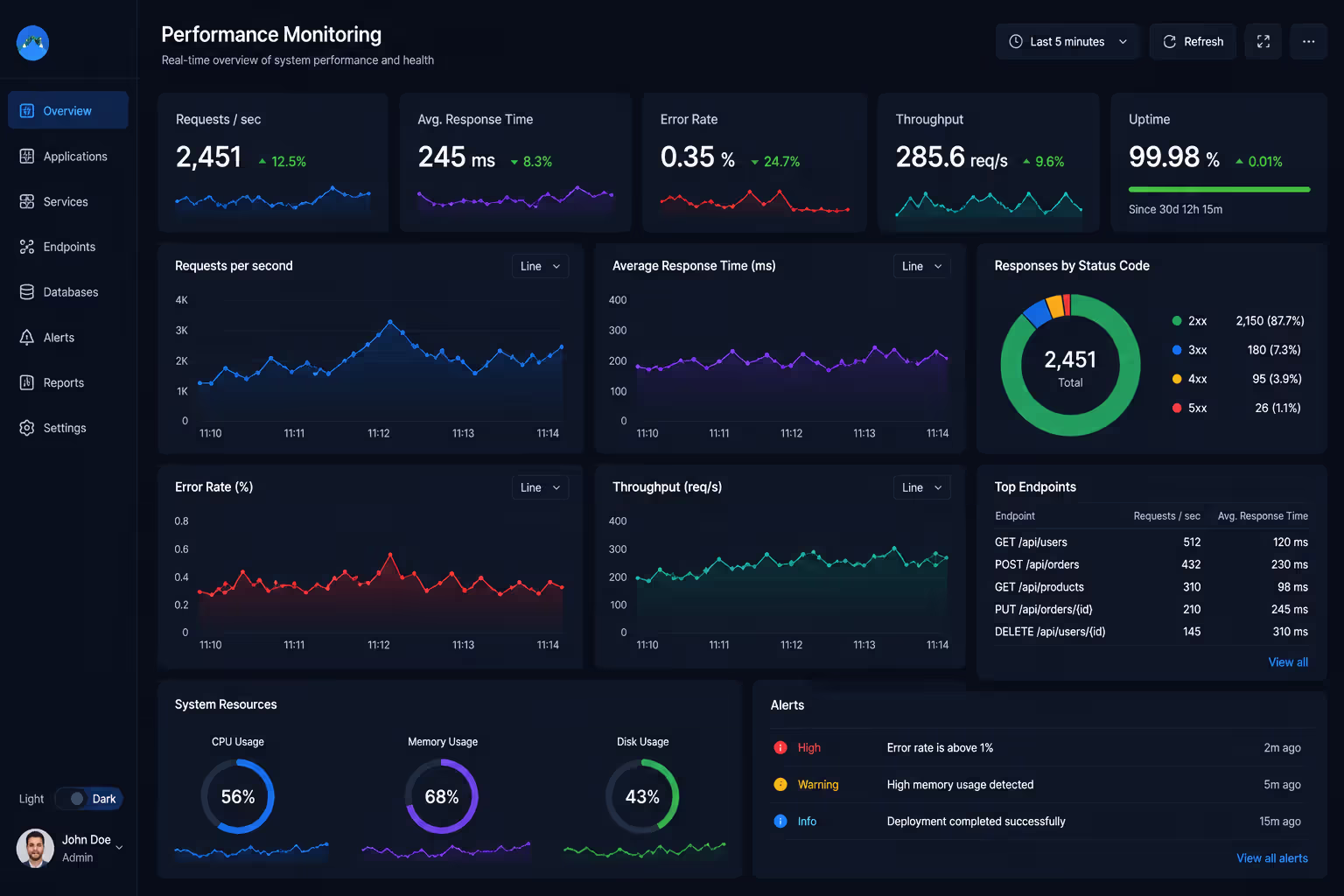Click the Avg. Response Time column header
1344x896 pixels.
pos(1263,516)
